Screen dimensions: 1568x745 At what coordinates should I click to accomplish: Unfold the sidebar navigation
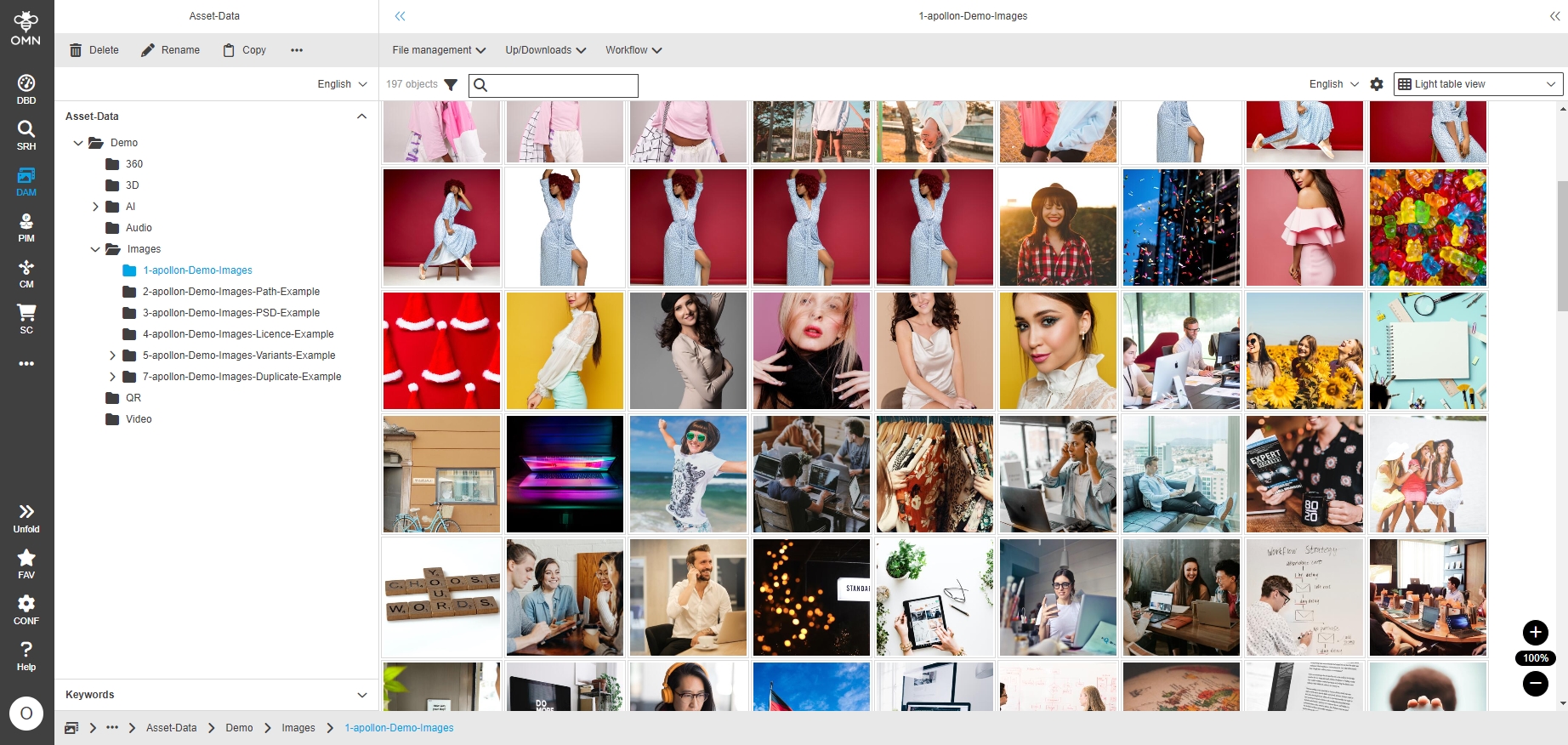[26, 517]
